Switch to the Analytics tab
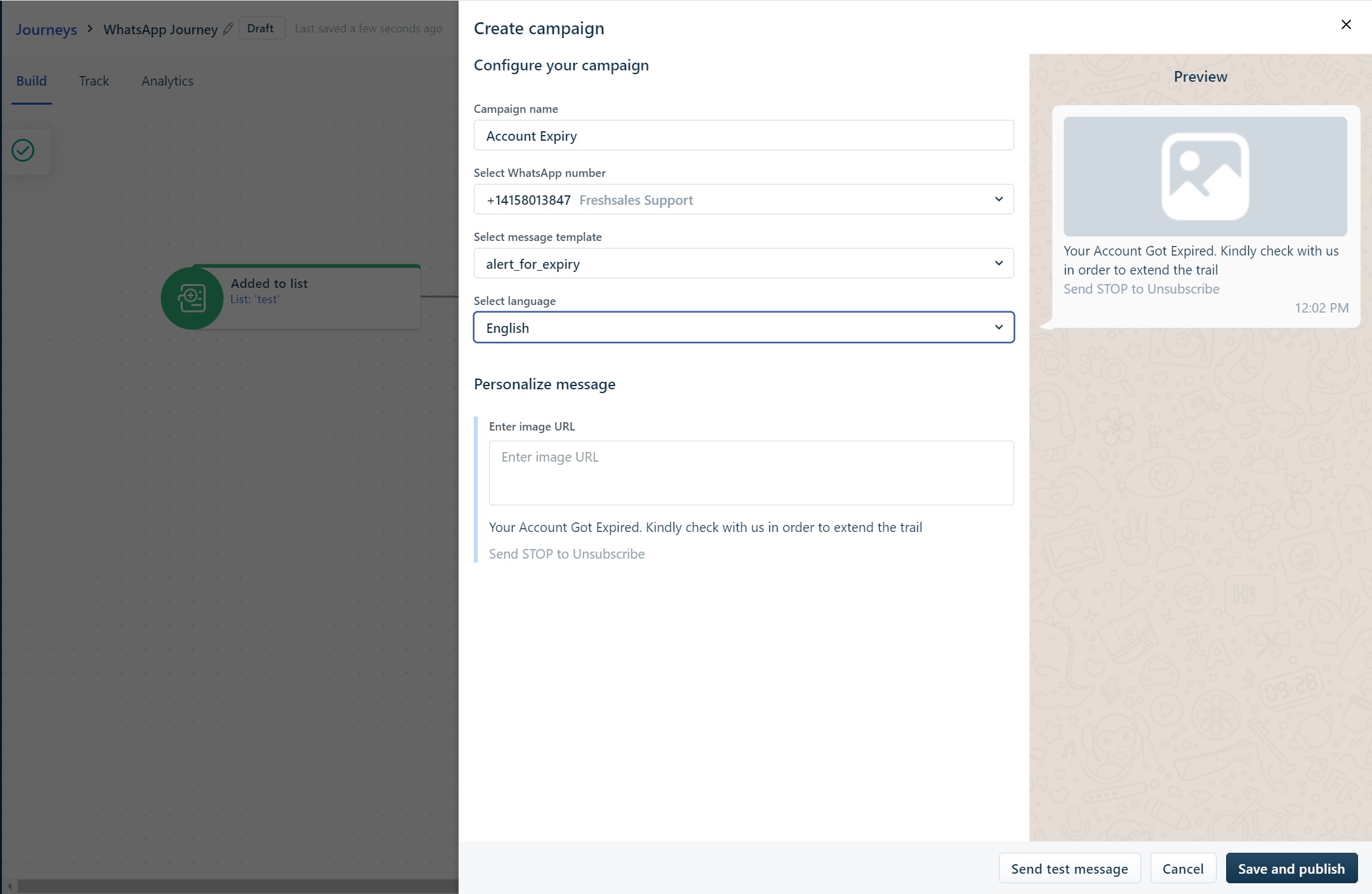The width and height of the screenshot is (1372, 894). pyautogui.click(x=167, y=81)
